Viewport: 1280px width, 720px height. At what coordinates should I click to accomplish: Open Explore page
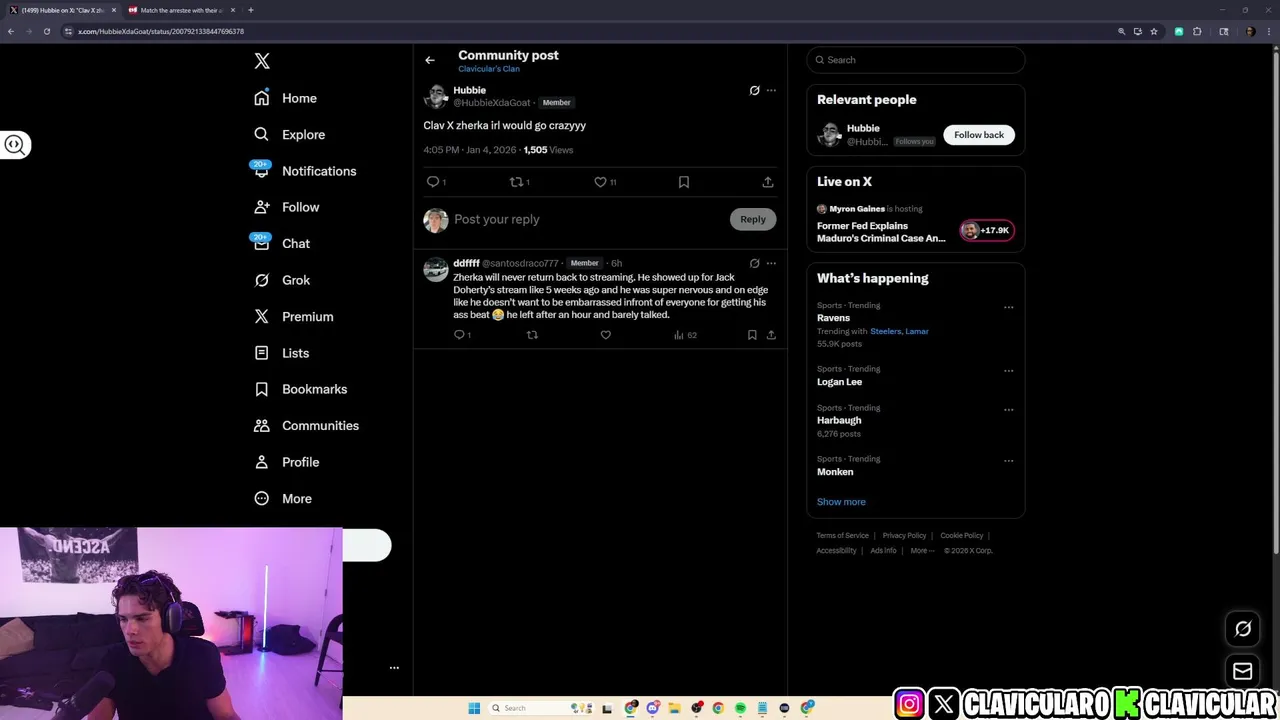tap(289, 134)
